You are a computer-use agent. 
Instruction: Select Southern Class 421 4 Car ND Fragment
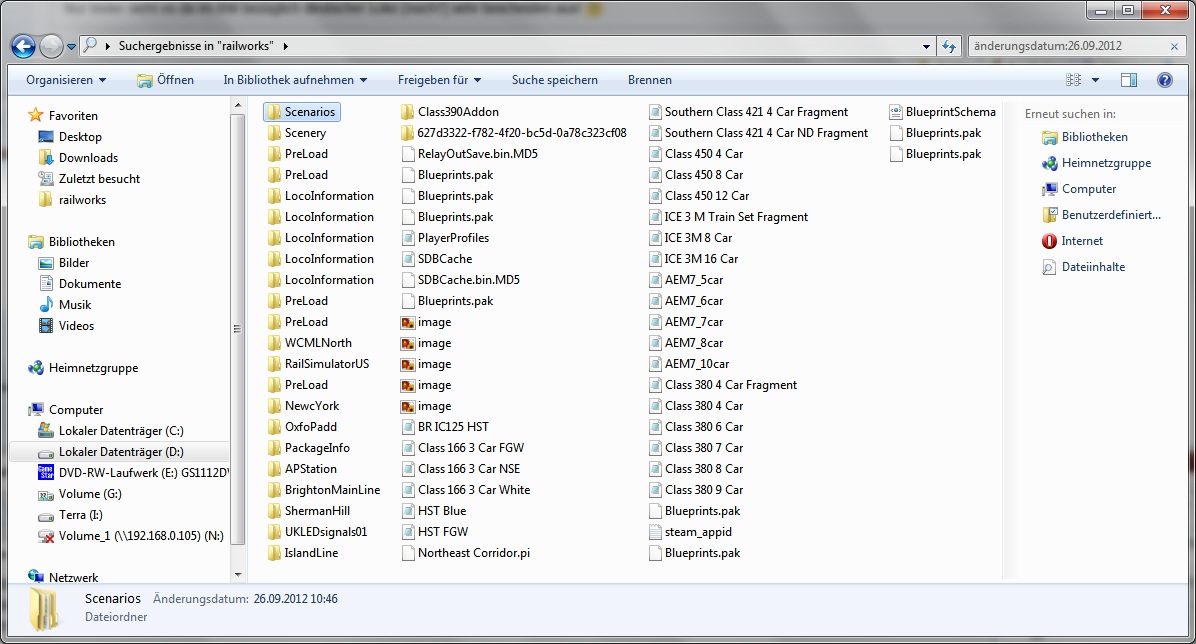(x=758, y=133)
